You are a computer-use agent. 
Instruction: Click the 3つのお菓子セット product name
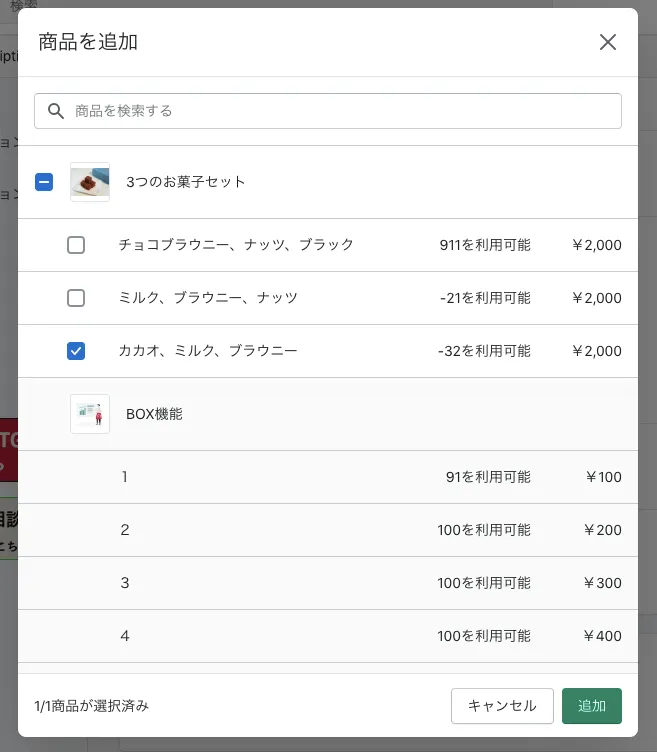click(x=186, y=182)
